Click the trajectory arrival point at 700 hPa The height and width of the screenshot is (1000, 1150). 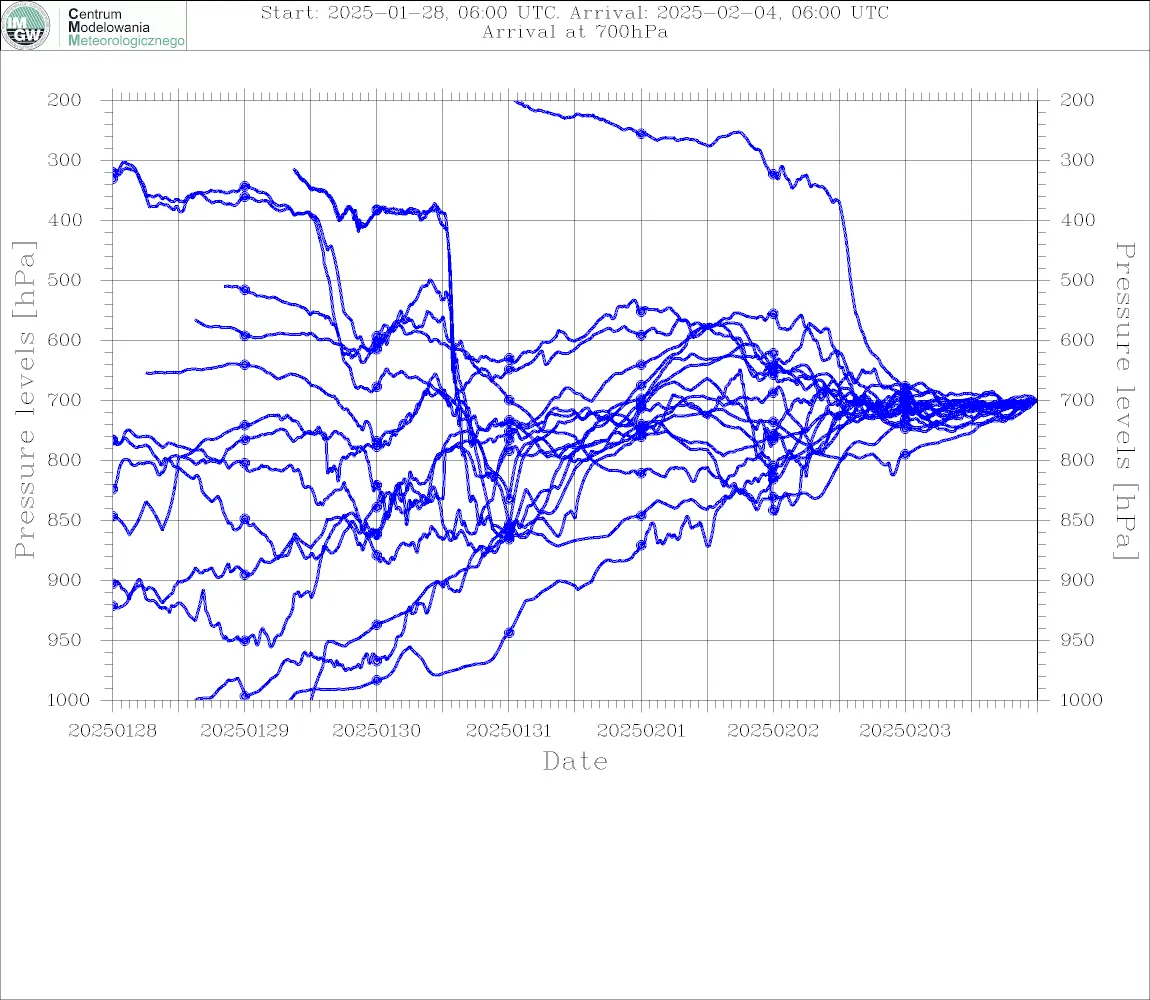1034,401
